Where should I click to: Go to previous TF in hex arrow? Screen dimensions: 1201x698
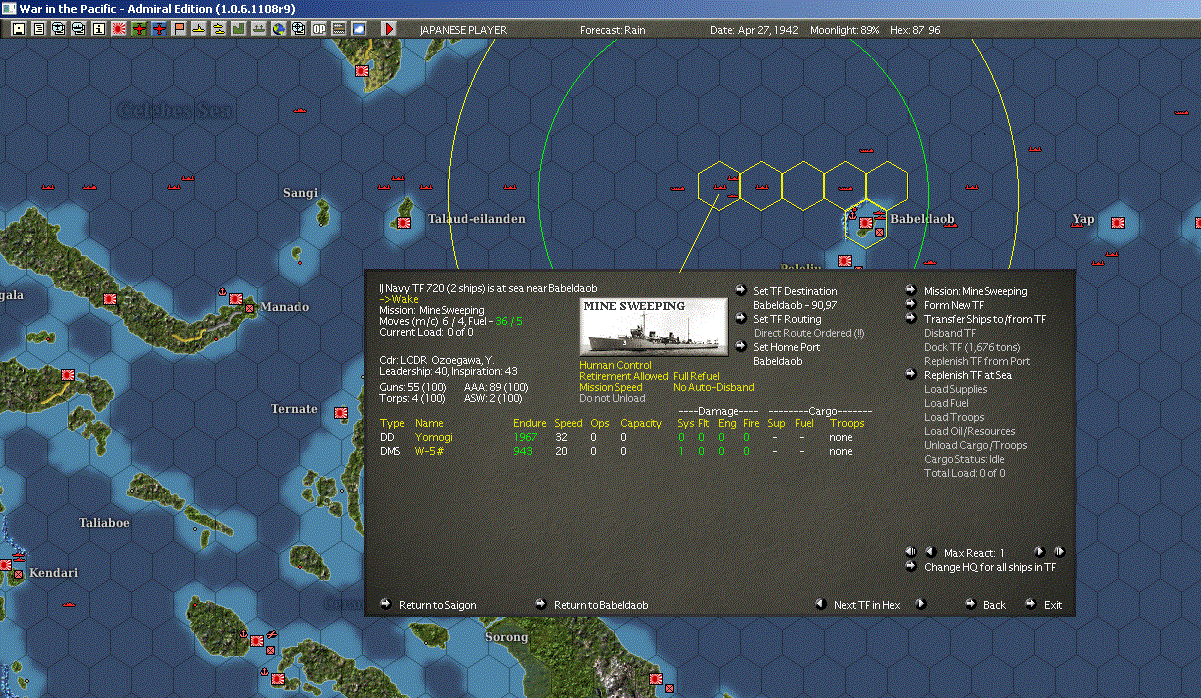[x=821, y=604]
